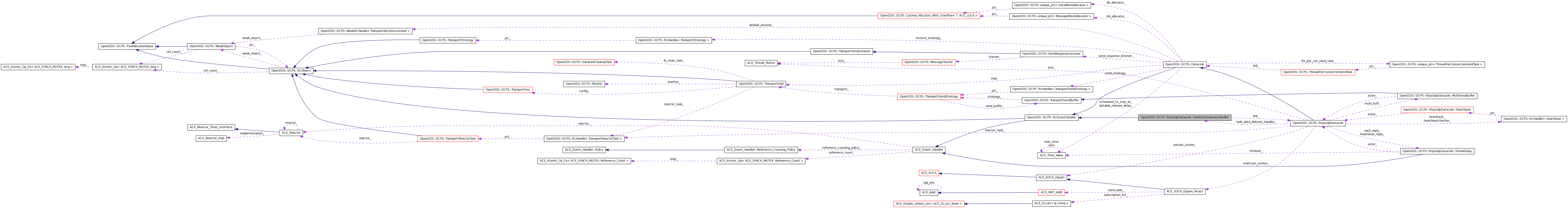
Task: Click the red-bordered OpenDDS::DCPS::ThreadPerConnectionSendTask node
Action: pos(1318,72)
